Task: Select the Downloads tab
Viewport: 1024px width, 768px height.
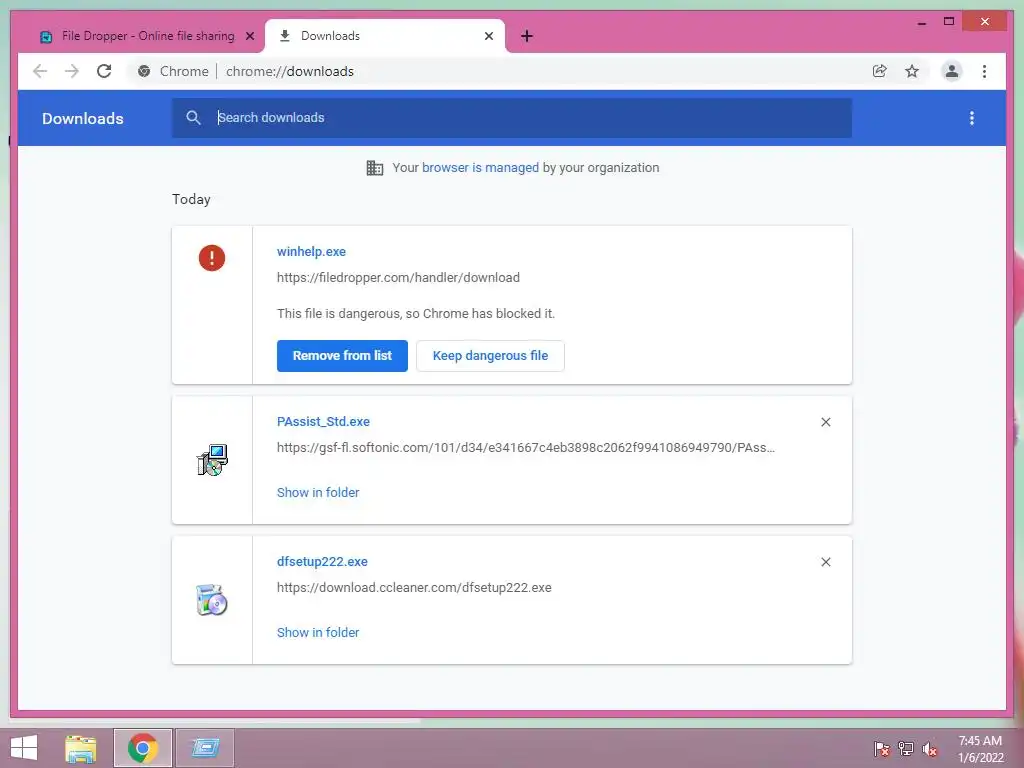Action: tap(385, 36)
